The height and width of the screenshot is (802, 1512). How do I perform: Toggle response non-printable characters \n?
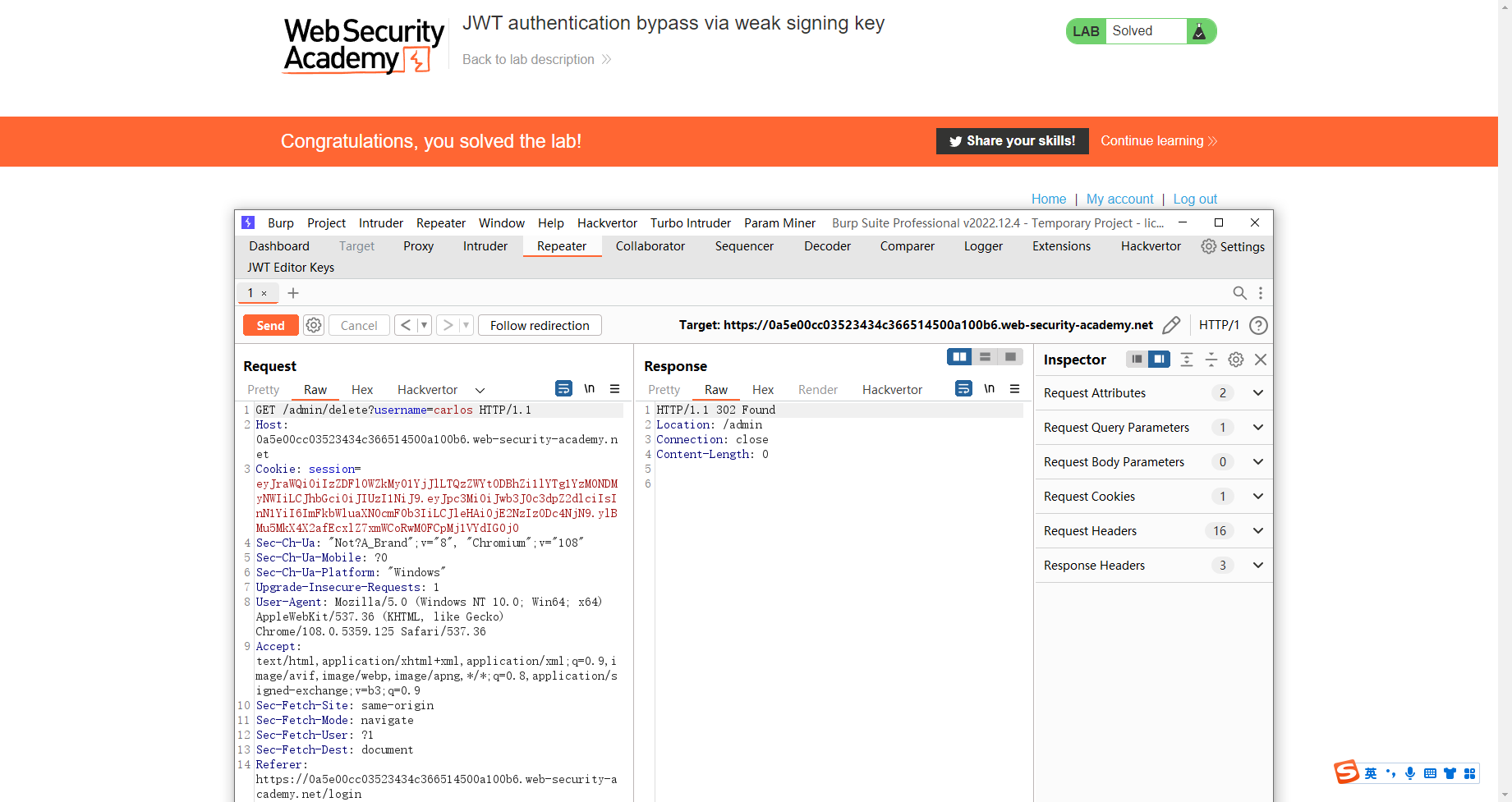click(990, 388)
